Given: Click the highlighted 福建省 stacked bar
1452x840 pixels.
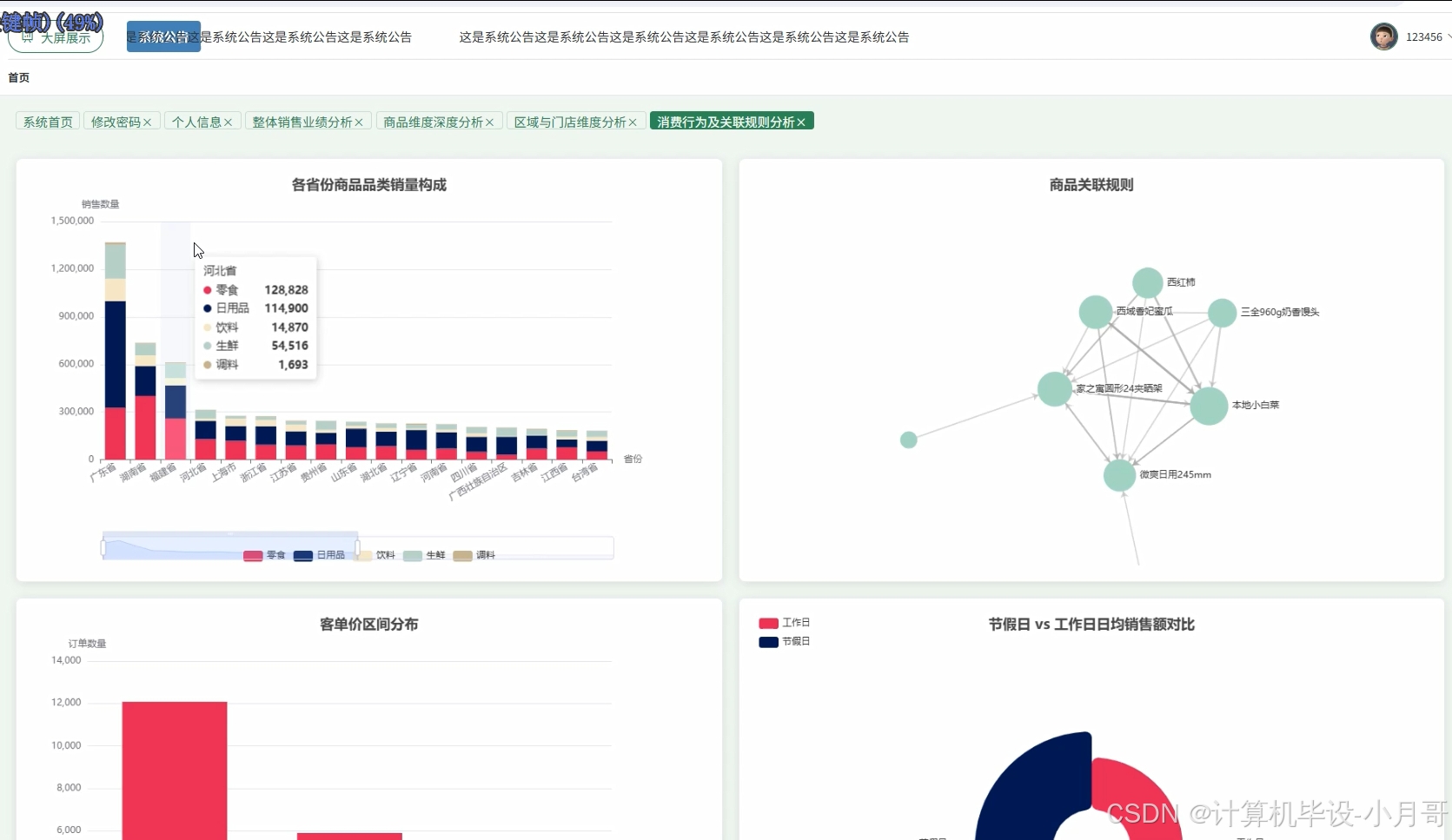Looking at the screenshot, I should pos(176,411).
